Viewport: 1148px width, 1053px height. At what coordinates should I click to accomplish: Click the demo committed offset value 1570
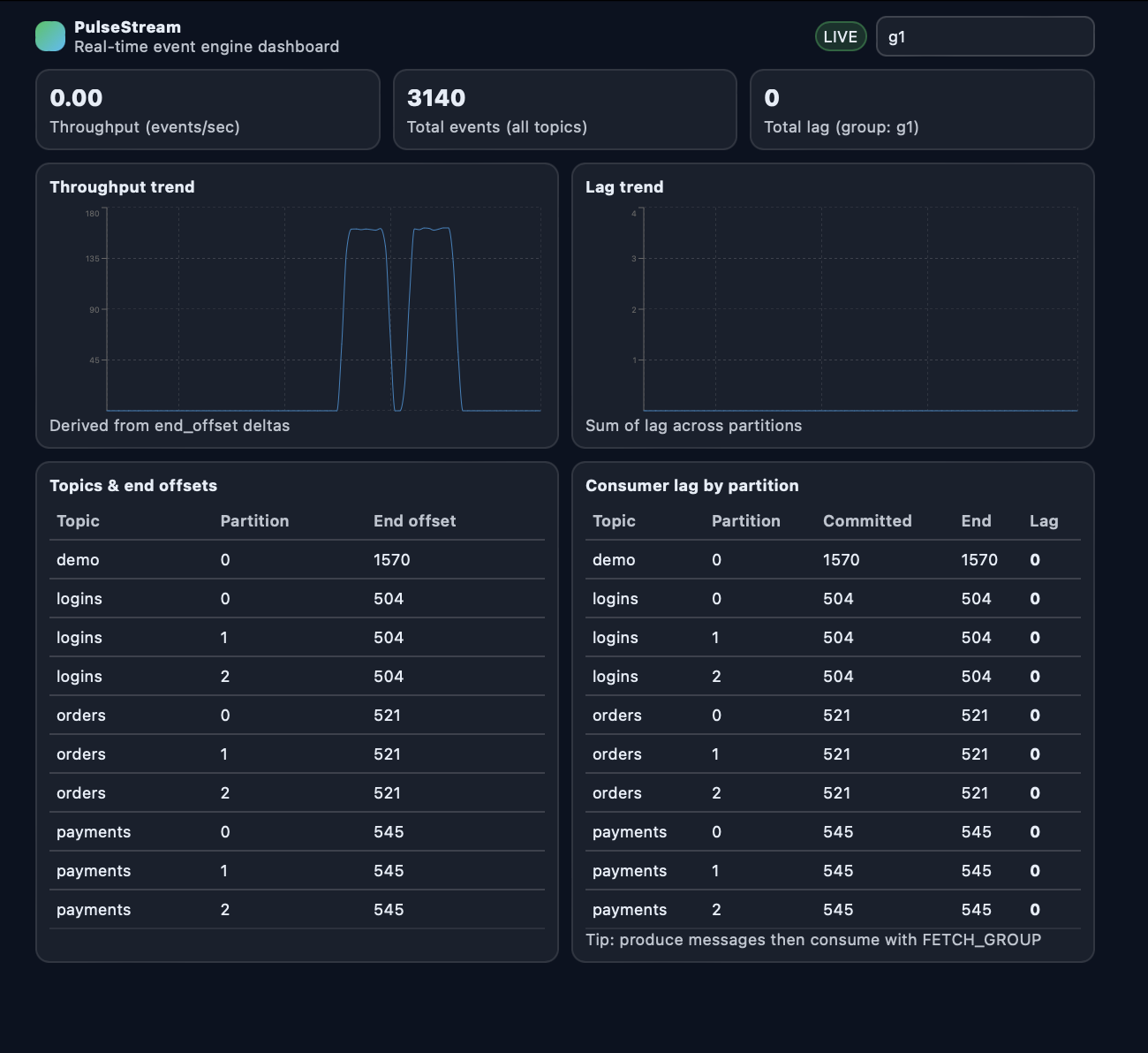point(838,559)
